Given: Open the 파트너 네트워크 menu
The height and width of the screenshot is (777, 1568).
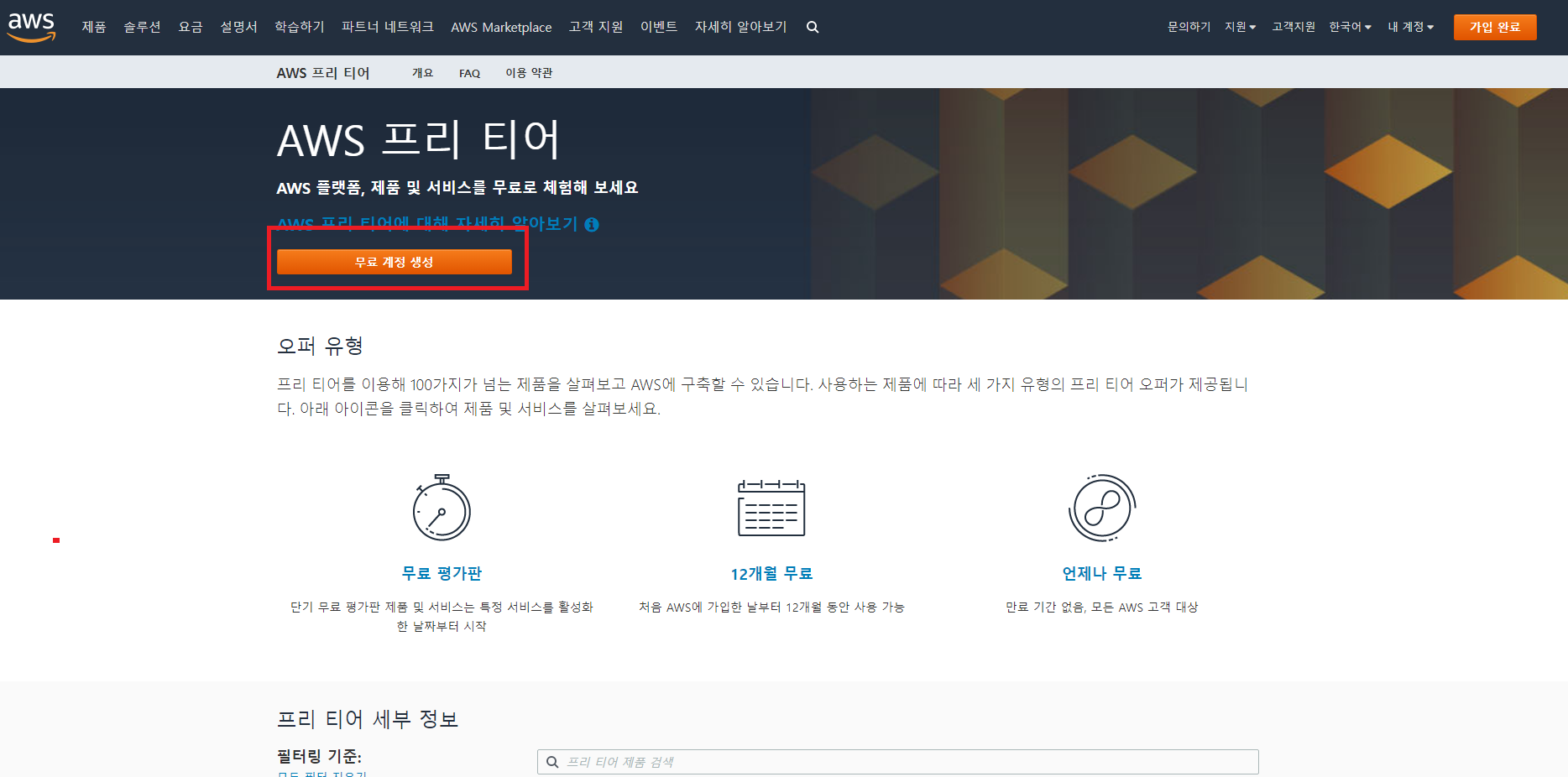Looking at the screenshot, I should [x=388, y=27].
